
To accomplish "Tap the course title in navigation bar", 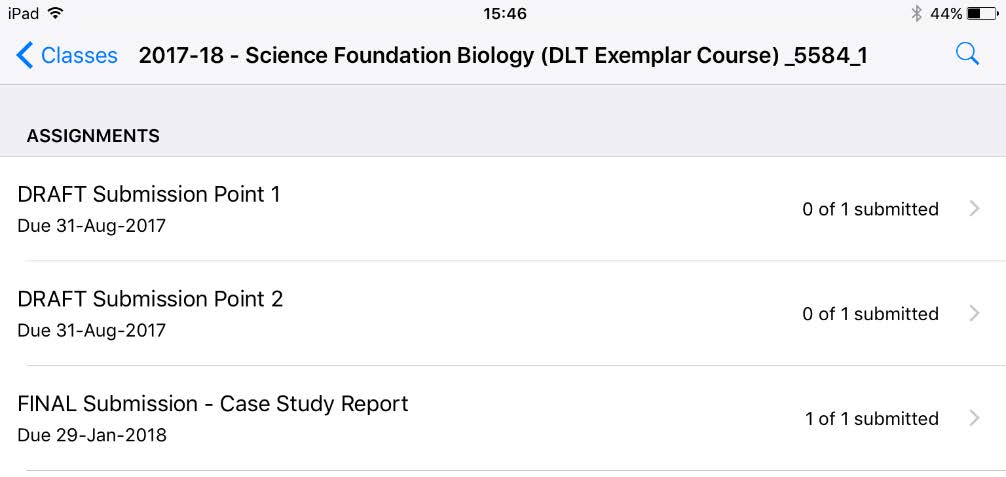I will (x=503, y=56).
